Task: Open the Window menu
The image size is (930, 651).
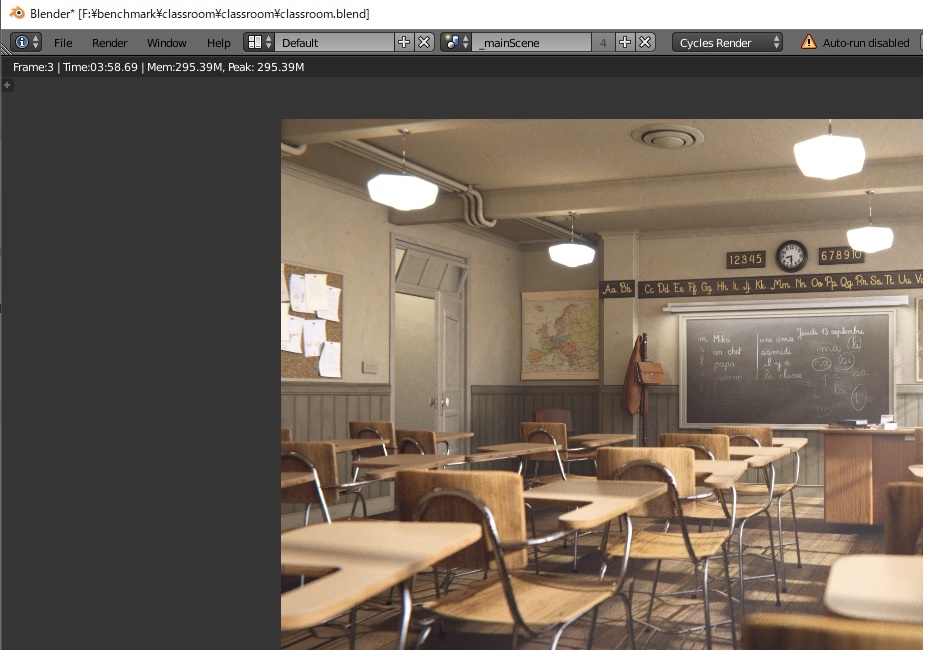Action: [x=167, y=43]
